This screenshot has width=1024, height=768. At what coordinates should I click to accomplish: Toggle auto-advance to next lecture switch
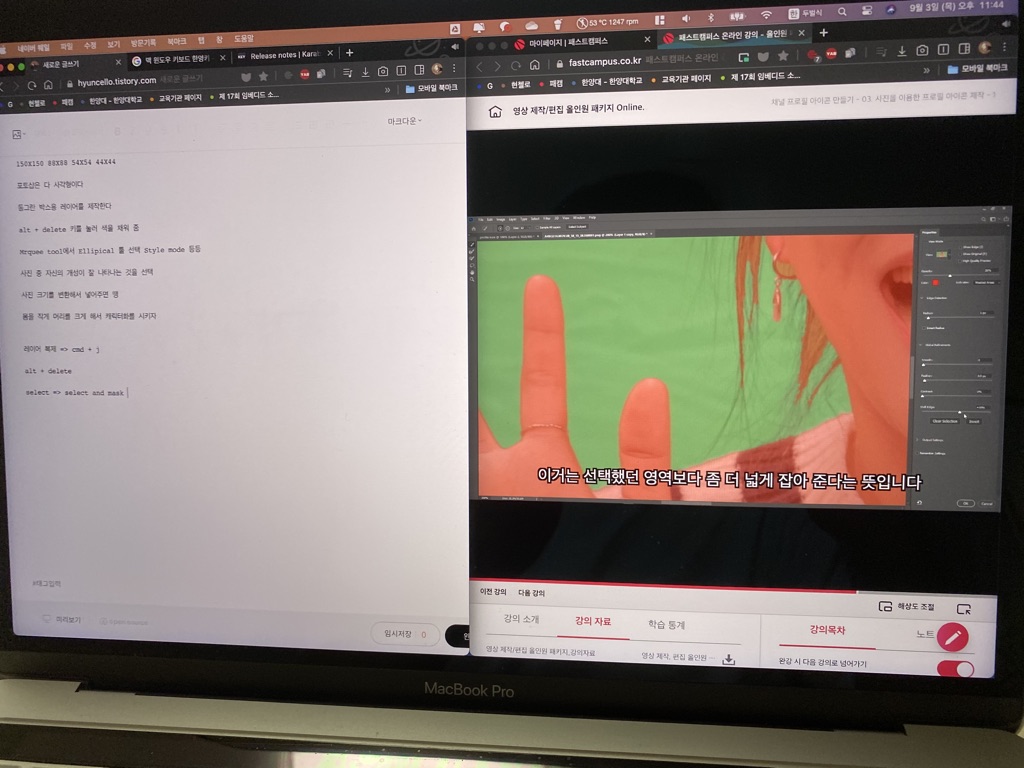(955, 669)
